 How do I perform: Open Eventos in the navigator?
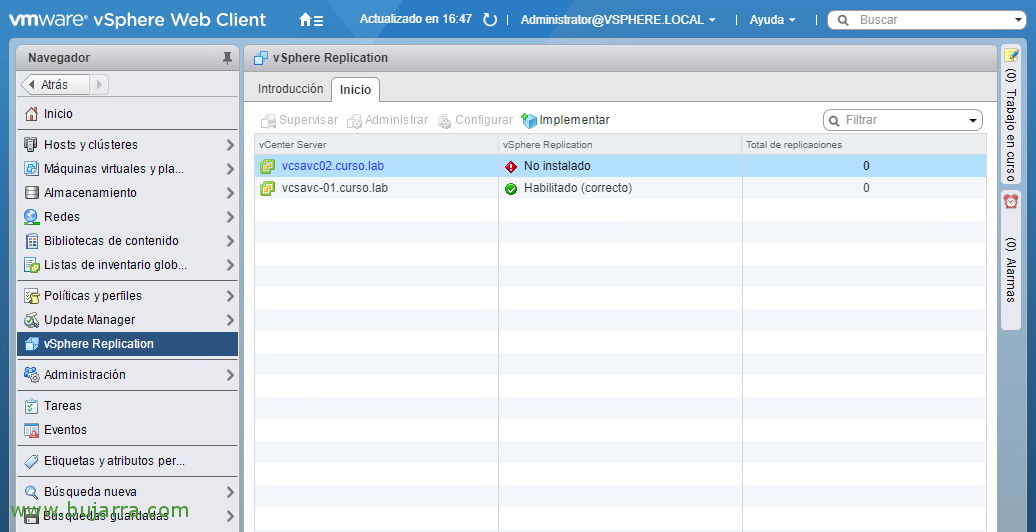point(128,430)
